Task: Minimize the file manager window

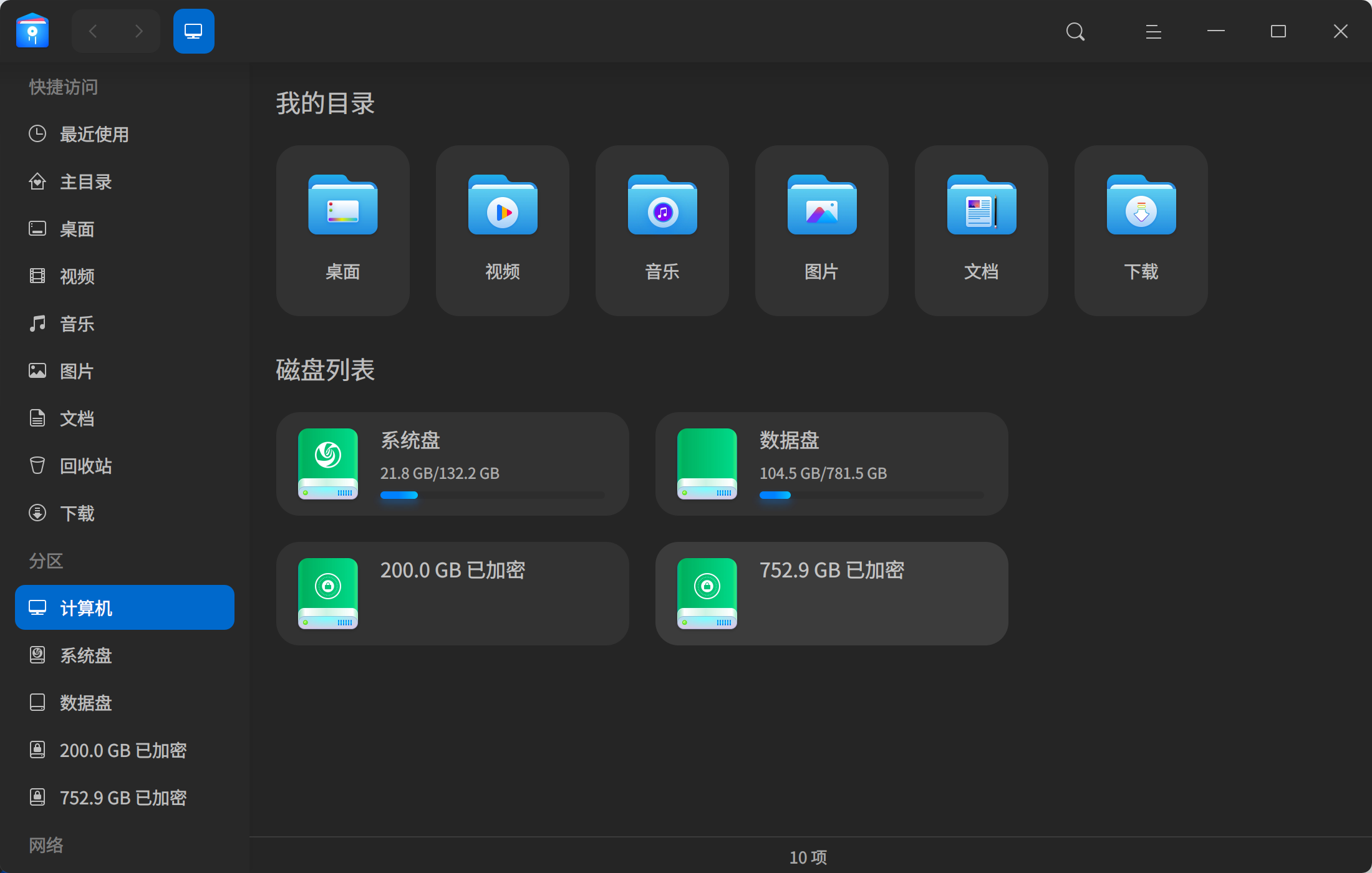Action: click(x=1216, y=31)
